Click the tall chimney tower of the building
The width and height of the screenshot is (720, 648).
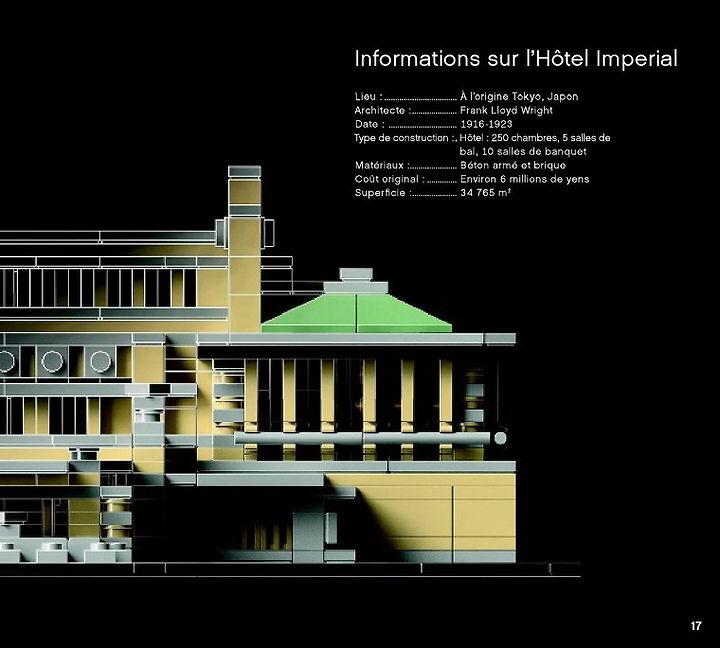pos(244,249)
